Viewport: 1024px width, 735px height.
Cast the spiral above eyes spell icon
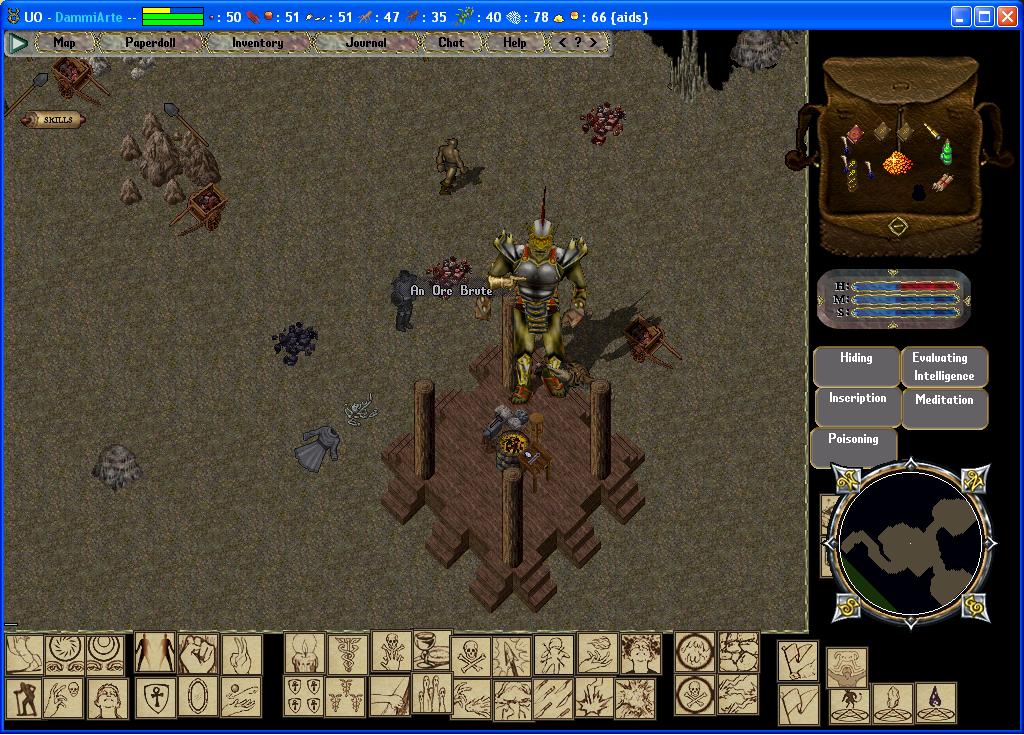click(65, 655)
